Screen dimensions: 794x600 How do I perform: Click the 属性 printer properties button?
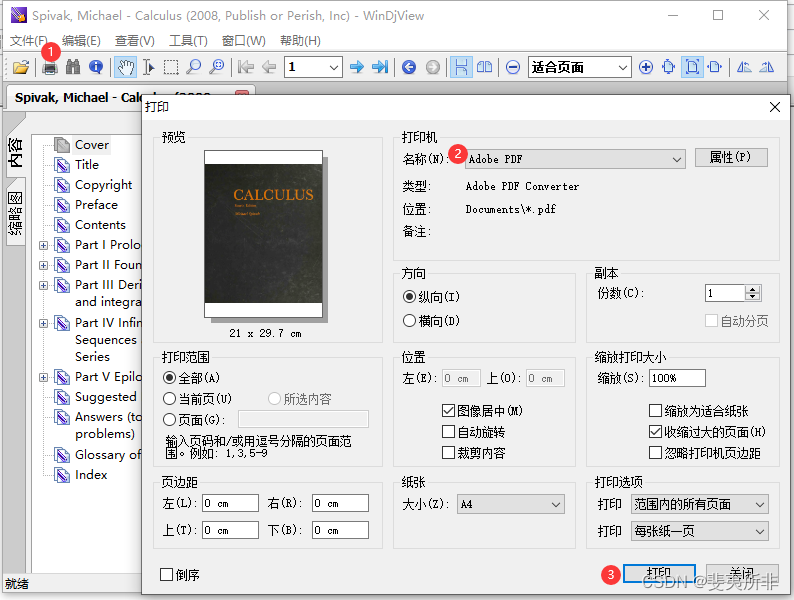(731, 157)
